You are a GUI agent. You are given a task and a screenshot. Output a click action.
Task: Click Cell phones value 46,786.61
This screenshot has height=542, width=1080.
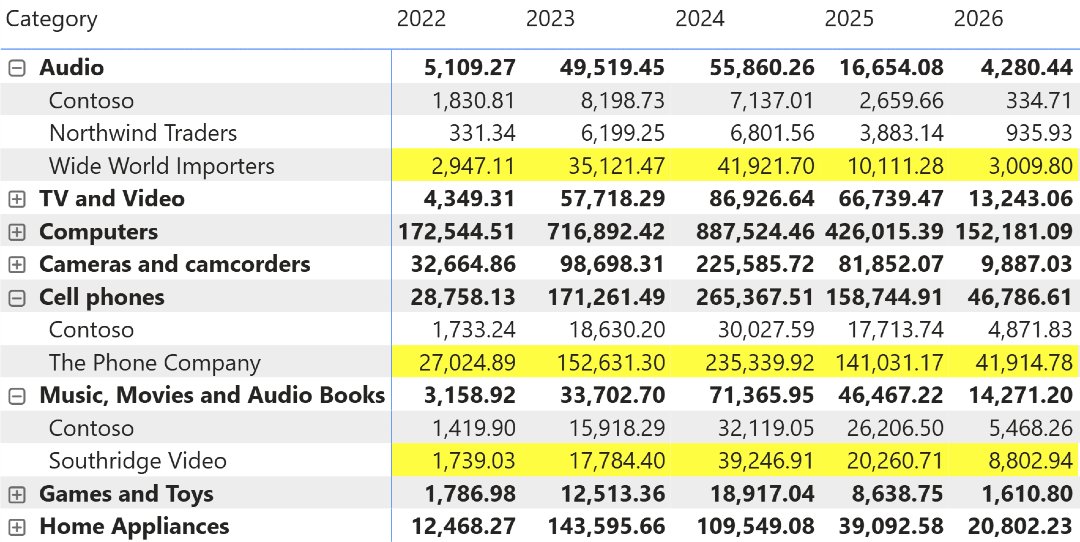[x=1019, y=298]
